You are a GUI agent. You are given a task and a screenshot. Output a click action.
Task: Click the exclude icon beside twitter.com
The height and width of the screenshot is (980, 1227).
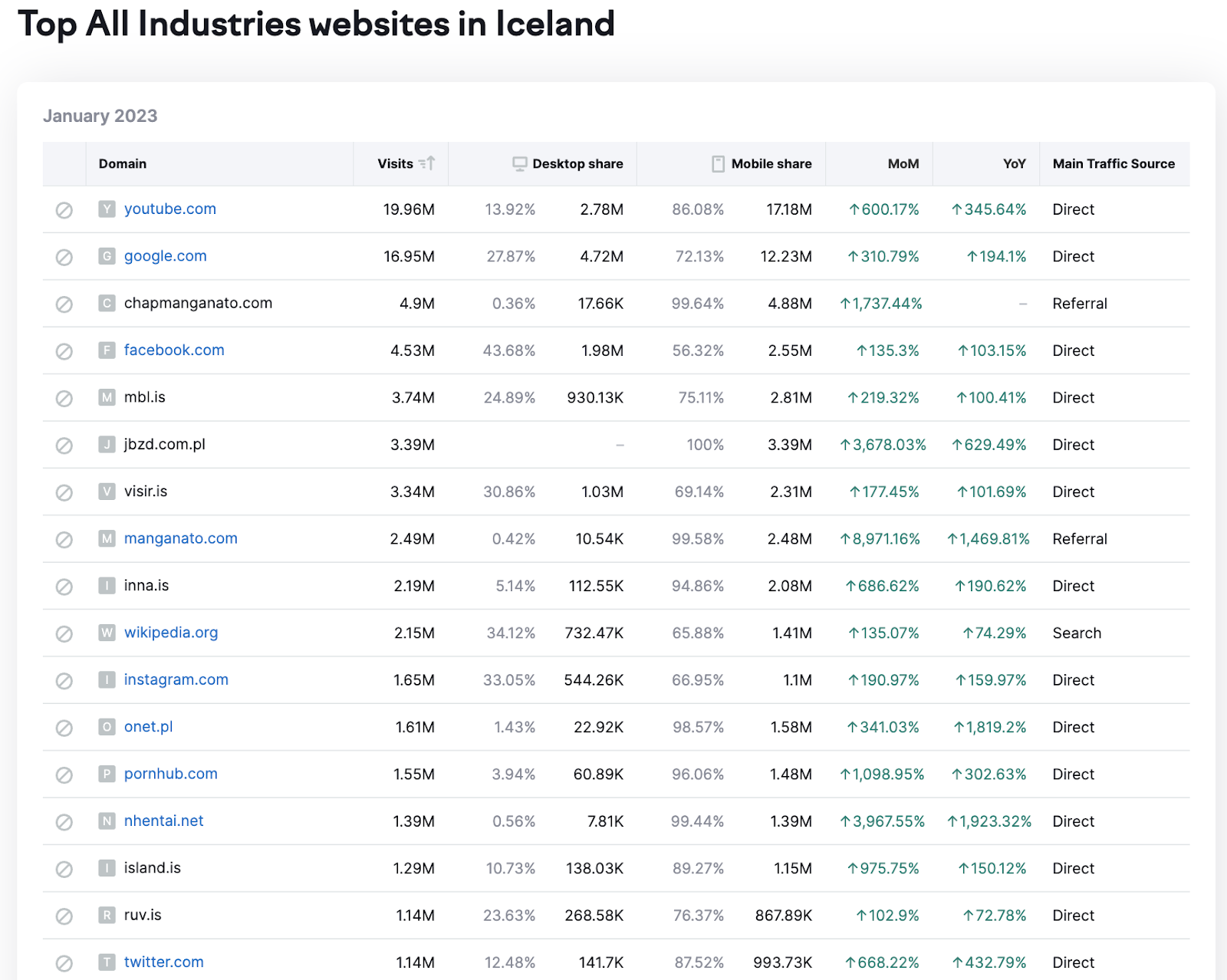coord(64,963)
